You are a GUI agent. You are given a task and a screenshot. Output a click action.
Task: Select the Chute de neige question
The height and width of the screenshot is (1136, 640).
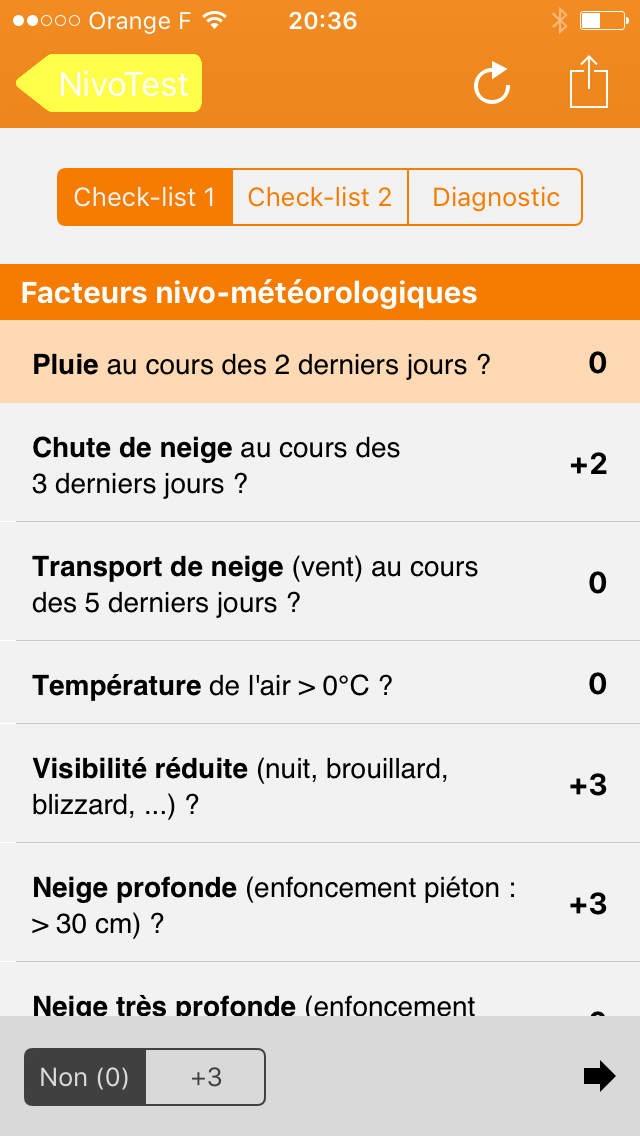tap(320, 465)
